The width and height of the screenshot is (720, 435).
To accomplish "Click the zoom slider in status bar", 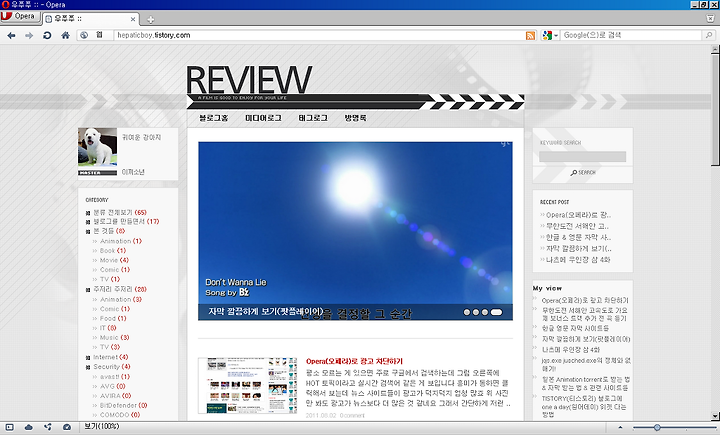I will pos(673,427).
